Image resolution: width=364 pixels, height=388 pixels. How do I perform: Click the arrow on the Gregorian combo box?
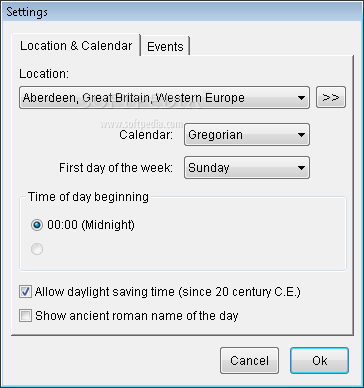[301, 135]
